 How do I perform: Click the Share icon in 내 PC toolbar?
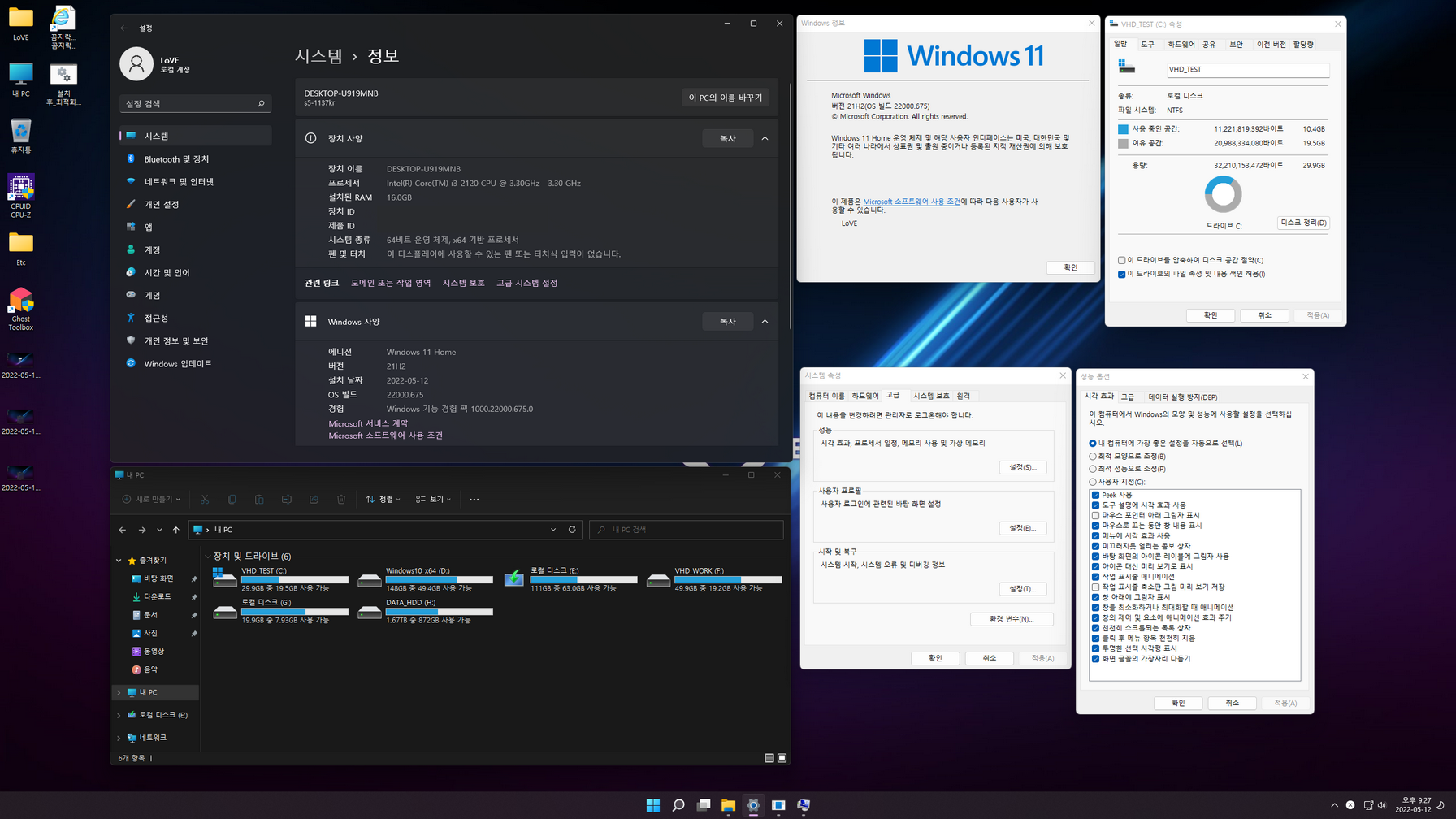pyautogui.click(x=314, y=500)
